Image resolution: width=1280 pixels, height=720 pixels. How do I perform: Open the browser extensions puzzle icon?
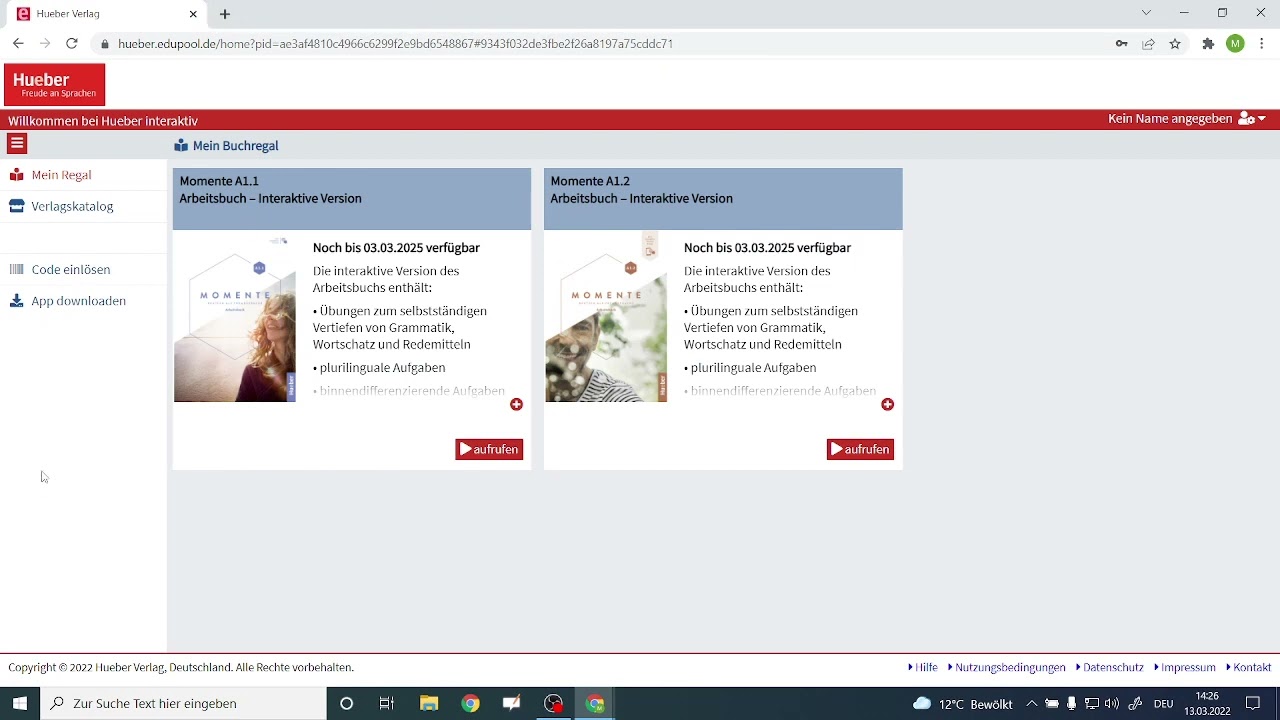tap(1208, 44)
